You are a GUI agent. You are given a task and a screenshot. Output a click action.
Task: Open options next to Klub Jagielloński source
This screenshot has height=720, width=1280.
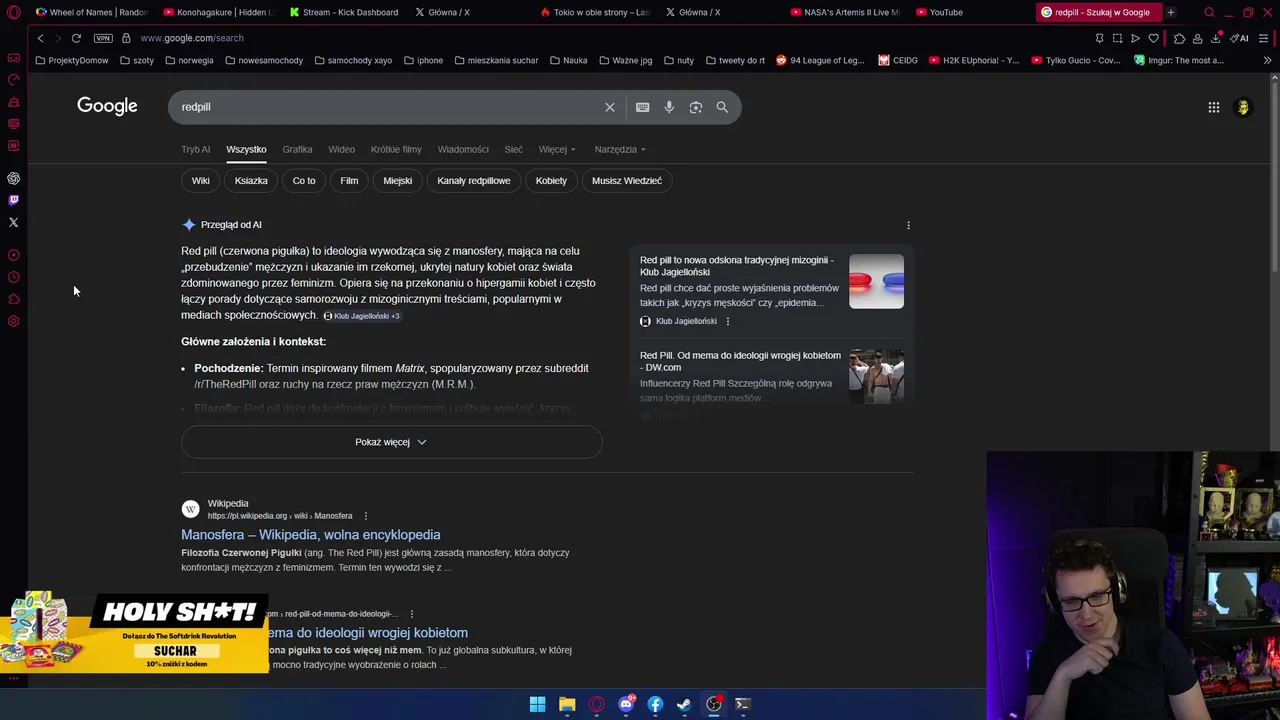(x=727, y=321)
